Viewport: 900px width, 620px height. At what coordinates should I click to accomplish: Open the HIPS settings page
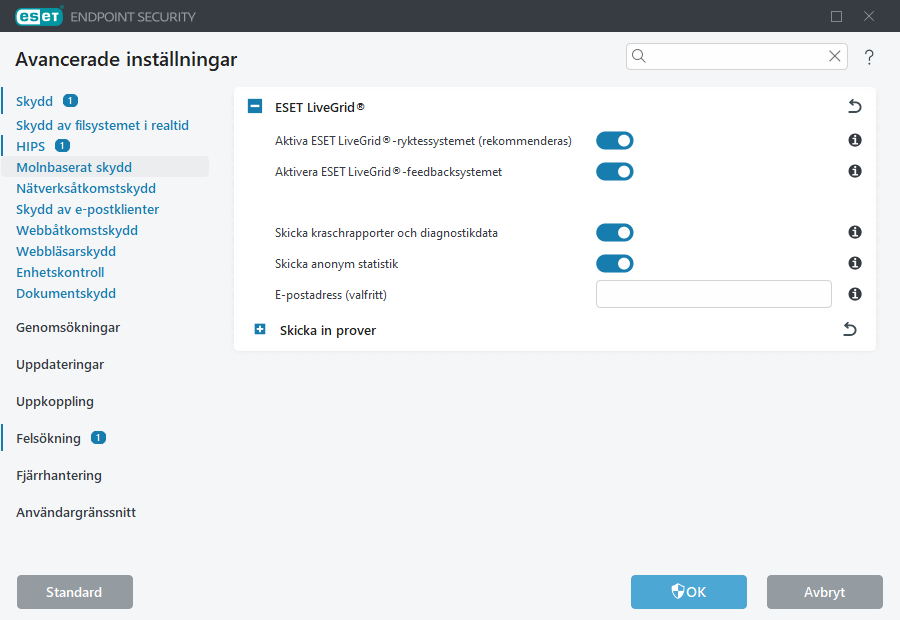[x=30, y=146]
